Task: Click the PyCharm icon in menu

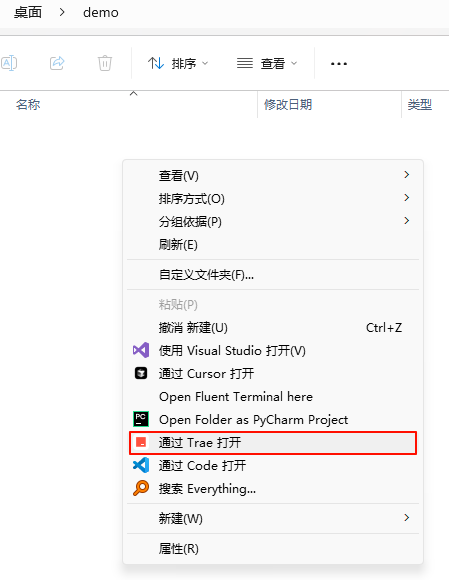Action: (x=141, y=419)
